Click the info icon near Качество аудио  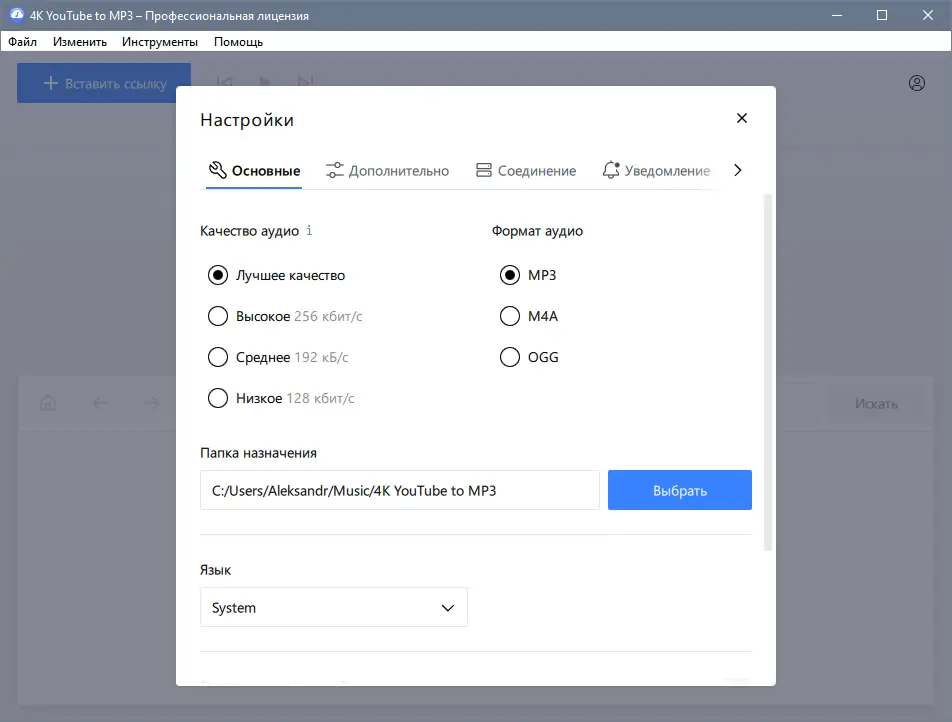[309, 230]
